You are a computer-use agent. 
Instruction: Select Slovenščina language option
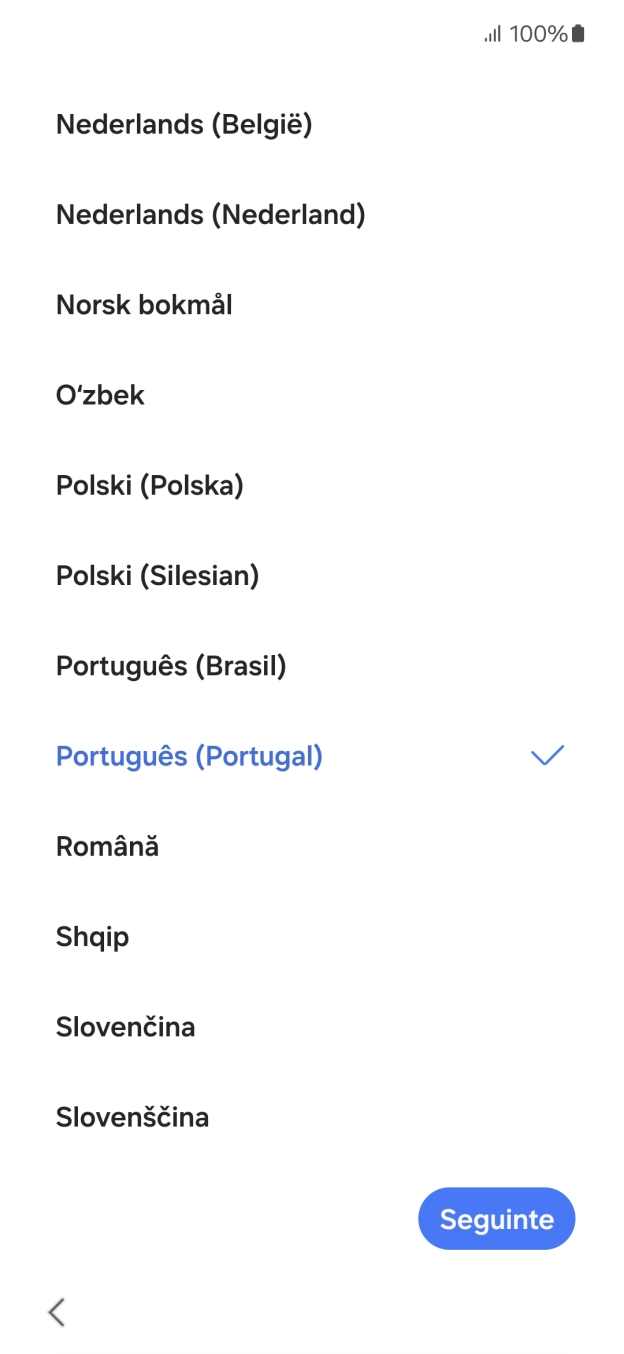coord(132,1117)
